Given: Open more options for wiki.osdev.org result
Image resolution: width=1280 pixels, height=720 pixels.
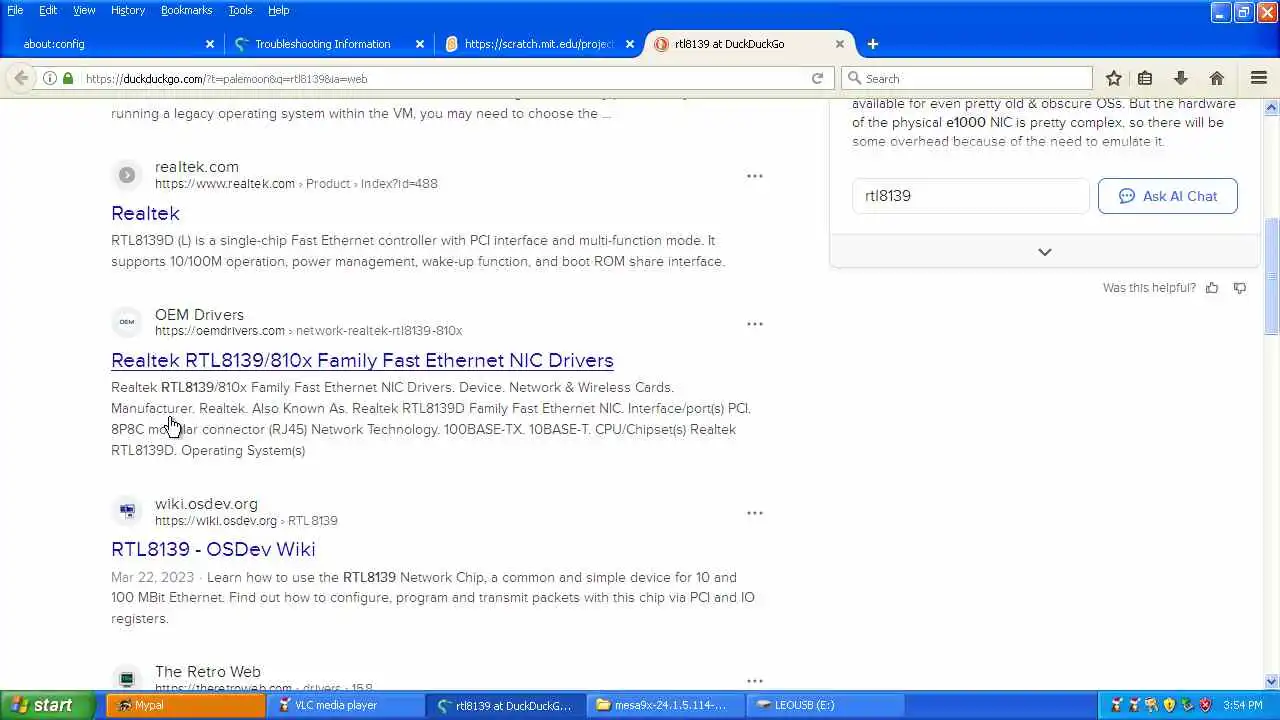Looking at the screenshot, I should click(755, 513).
